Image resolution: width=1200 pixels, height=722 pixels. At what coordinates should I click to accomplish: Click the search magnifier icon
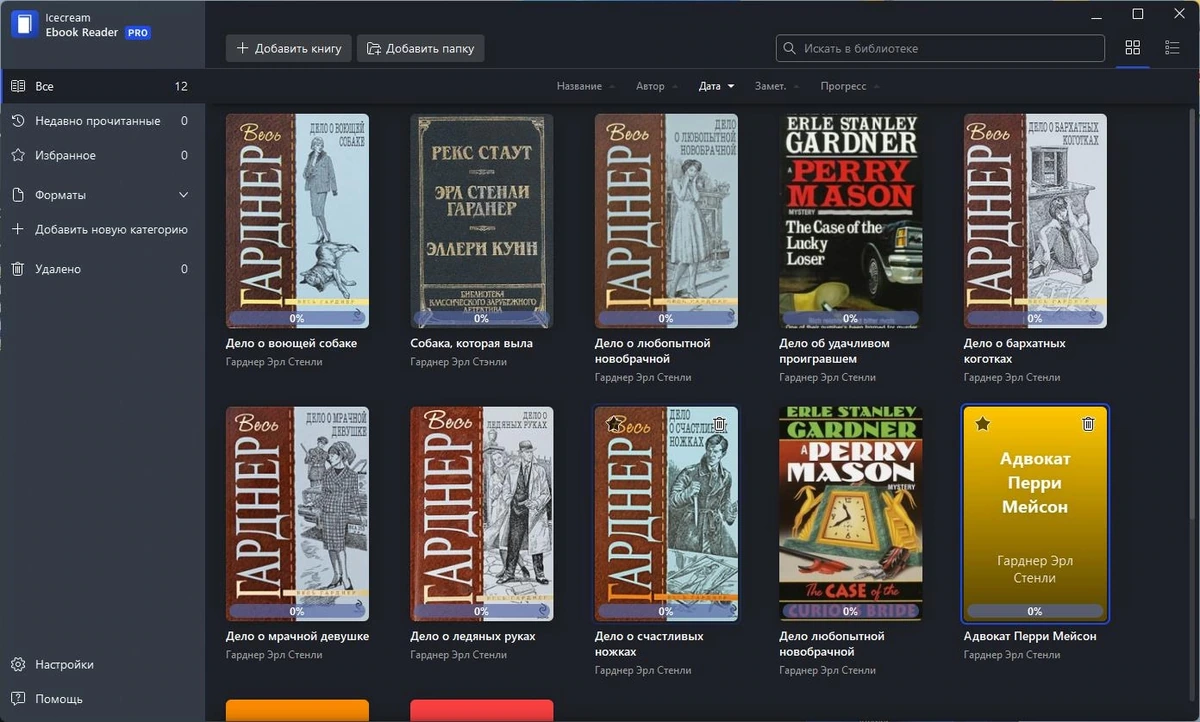[x=791, y=48]
